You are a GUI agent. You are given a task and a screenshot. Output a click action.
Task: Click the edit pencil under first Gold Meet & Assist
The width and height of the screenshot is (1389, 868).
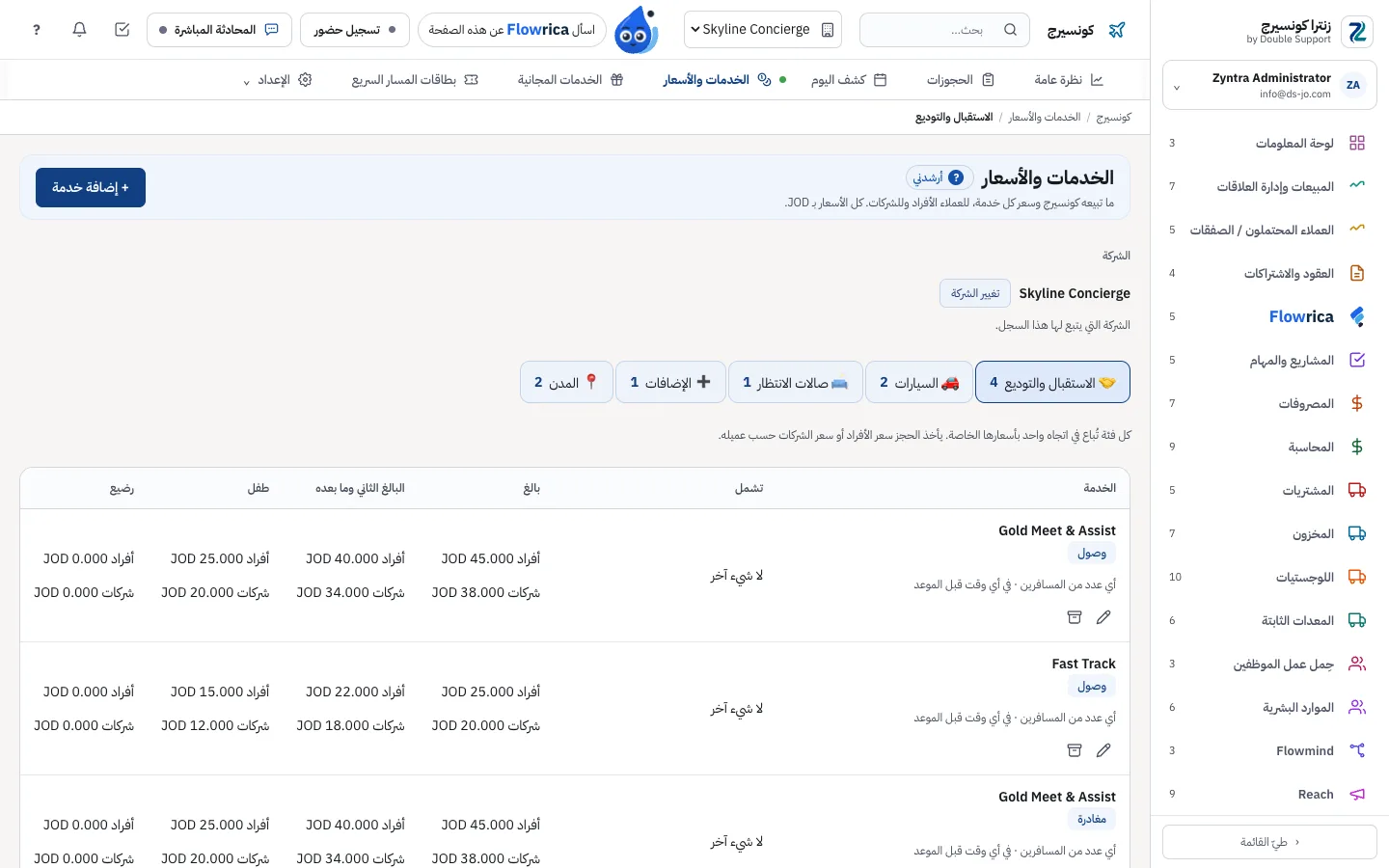click(x=1103, y=617)
